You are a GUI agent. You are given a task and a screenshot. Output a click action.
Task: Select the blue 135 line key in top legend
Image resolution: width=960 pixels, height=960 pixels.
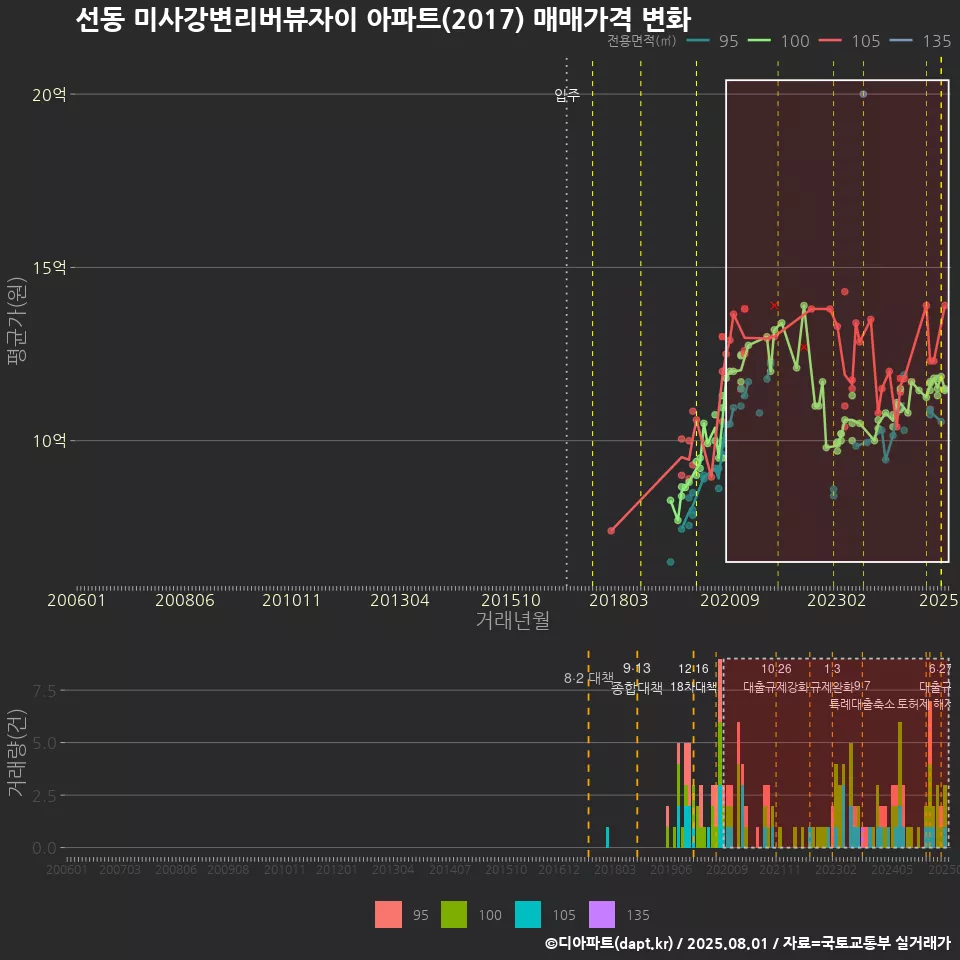click(x=901, y=41)
